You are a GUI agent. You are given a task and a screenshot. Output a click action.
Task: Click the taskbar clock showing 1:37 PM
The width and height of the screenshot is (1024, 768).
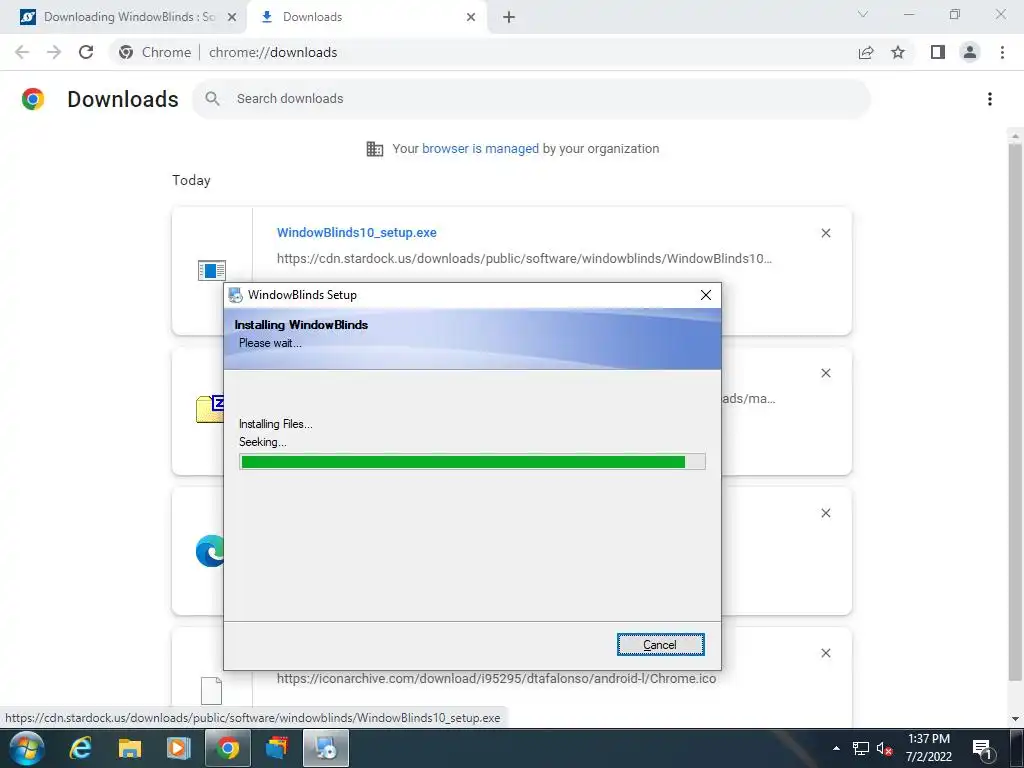coord(929,748)
